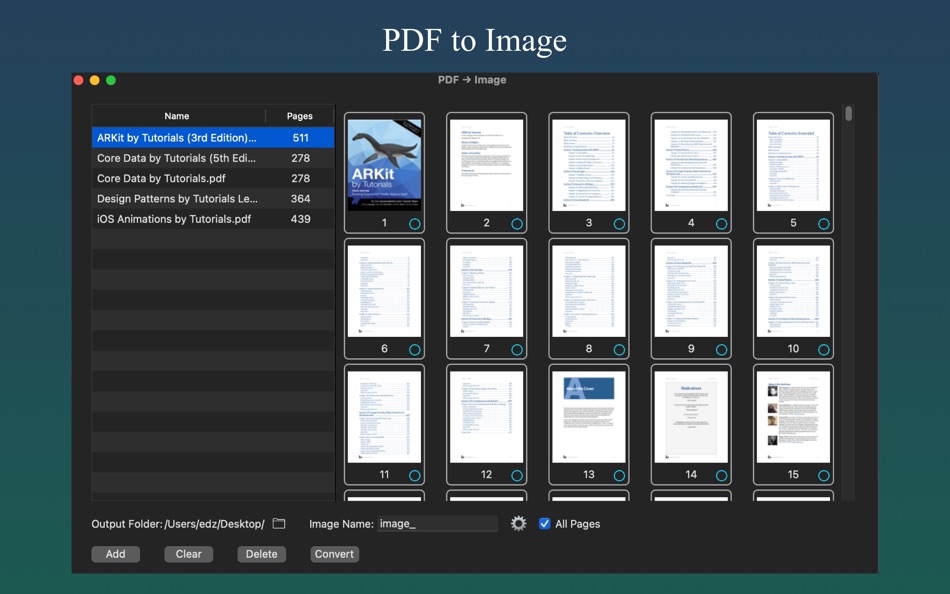Click the 439 page count cell
The height and width of the screenshot is (594, 950).
(301, 219)
